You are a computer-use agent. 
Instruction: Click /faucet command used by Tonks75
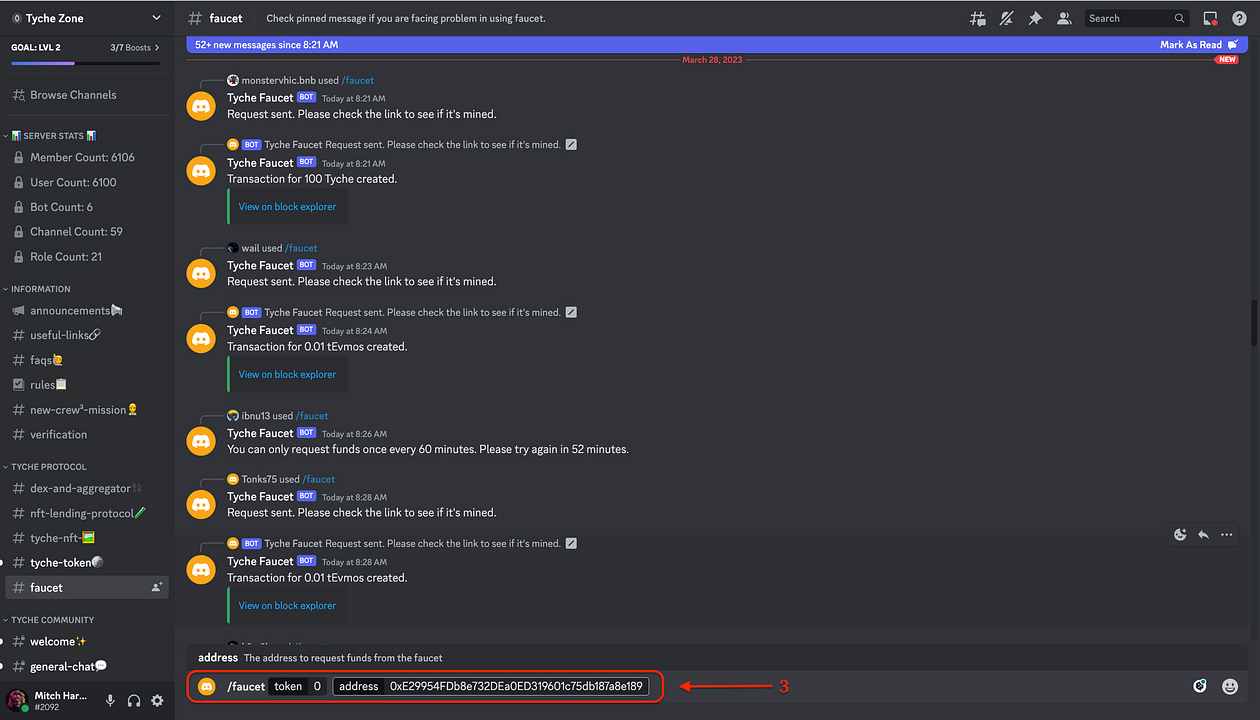click(319, 479)
